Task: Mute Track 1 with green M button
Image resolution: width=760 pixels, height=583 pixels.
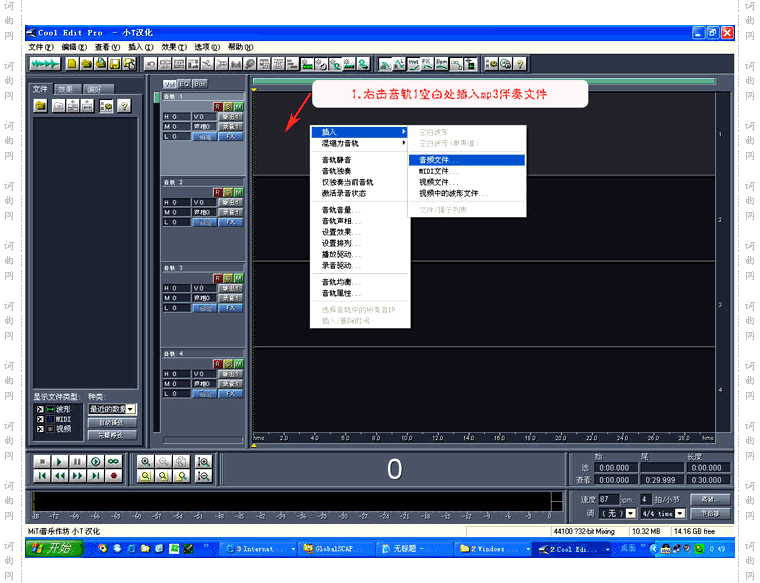Action: [x=238, y=107]
